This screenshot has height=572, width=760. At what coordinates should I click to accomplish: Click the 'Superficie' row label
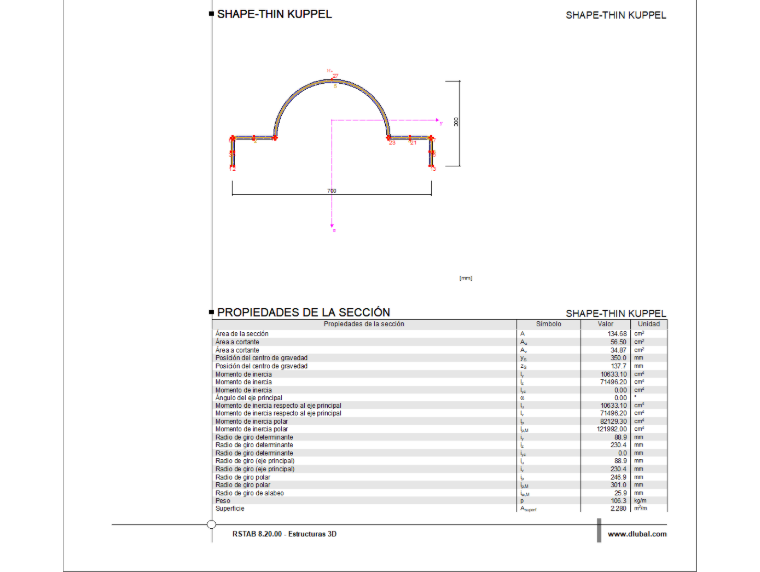click(x=230, y=508)
